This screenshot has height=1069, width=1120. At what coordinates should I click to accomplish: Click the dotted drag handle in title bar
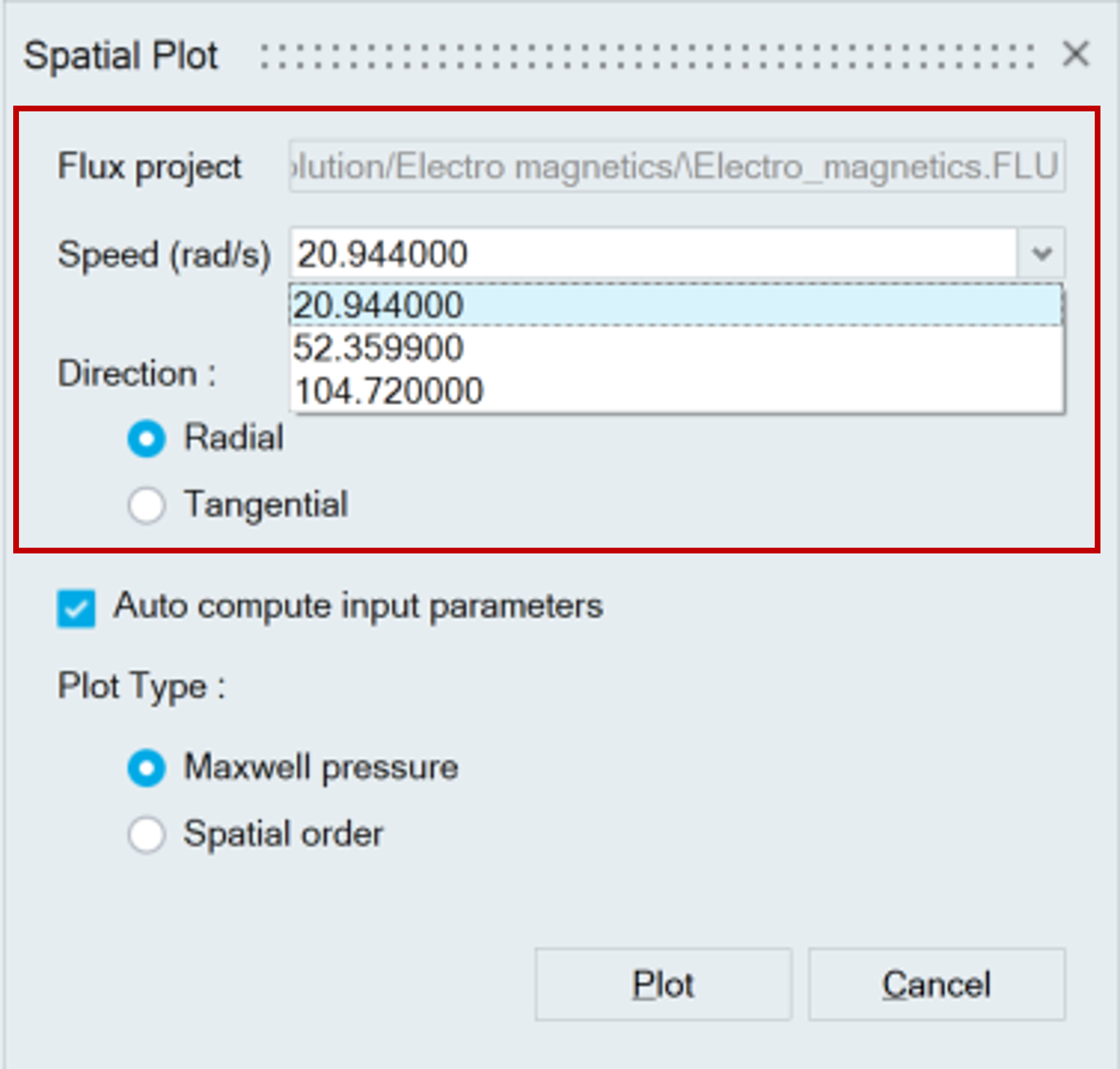[x=646, y=57]
